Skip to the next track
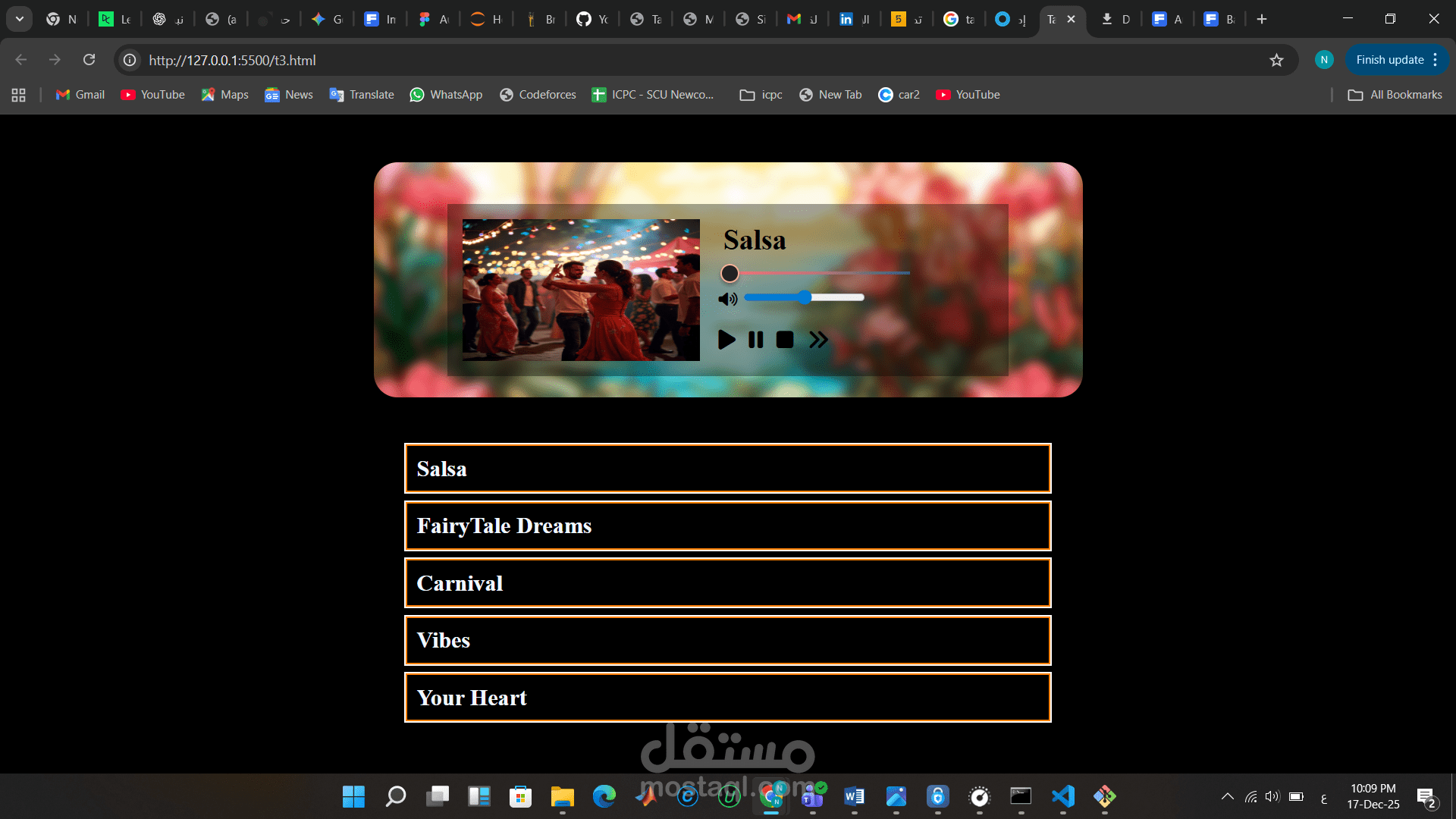 pos(818,340)
